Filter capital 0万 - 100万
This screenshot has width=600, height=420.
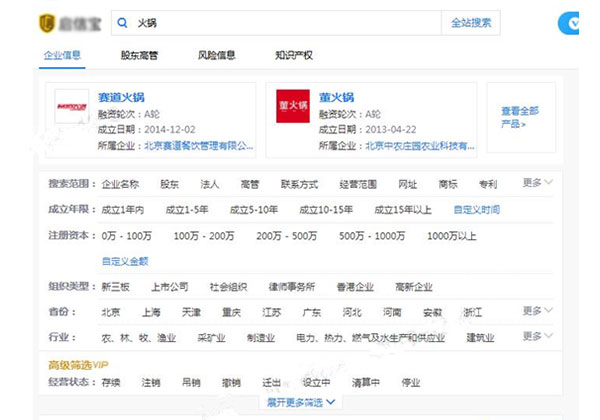(126, 236)
